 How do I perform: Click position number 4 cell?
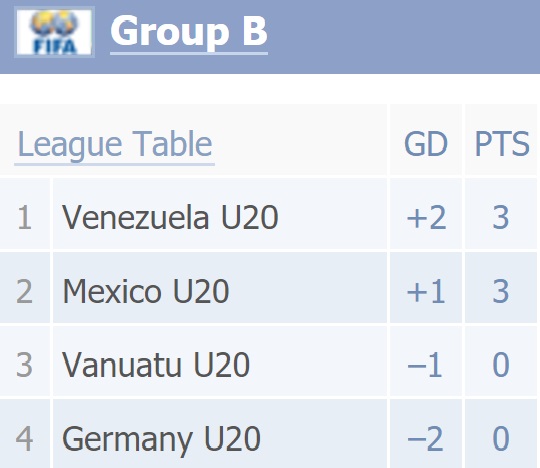[x=24, y=434]
